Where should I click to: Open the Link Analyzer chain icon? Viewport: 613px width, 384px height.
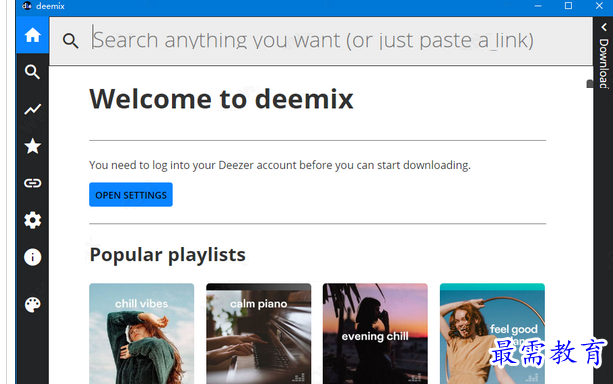[32, 183]
